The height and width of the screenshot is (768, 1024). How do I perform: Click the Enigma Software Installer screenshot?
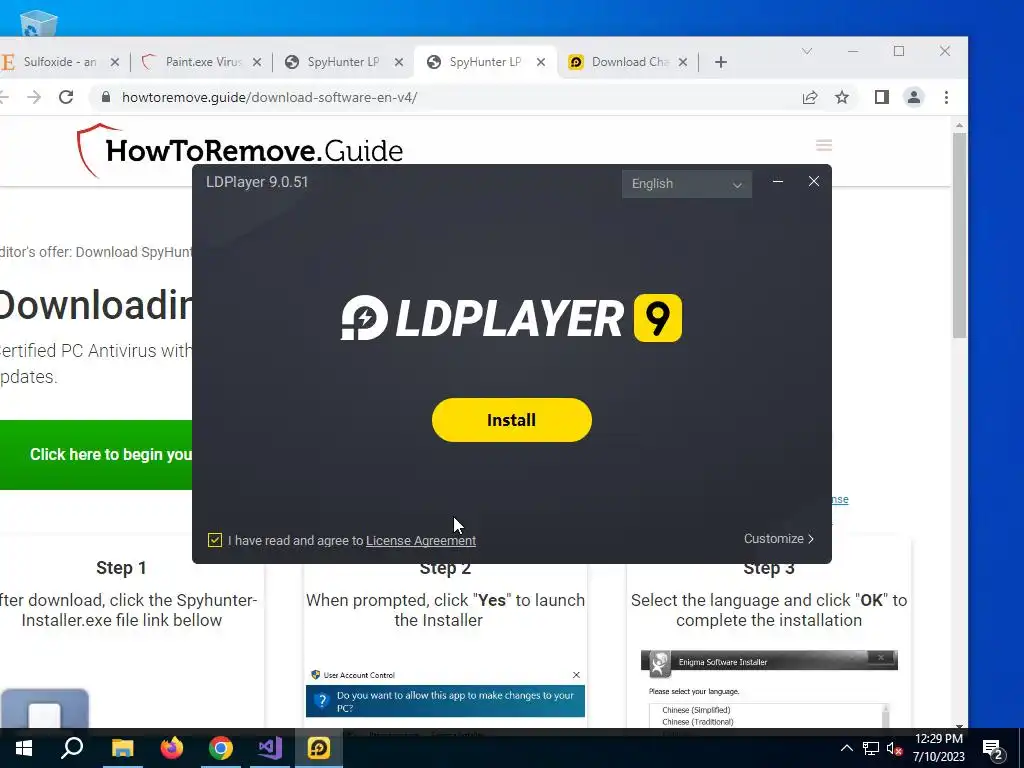769,688
